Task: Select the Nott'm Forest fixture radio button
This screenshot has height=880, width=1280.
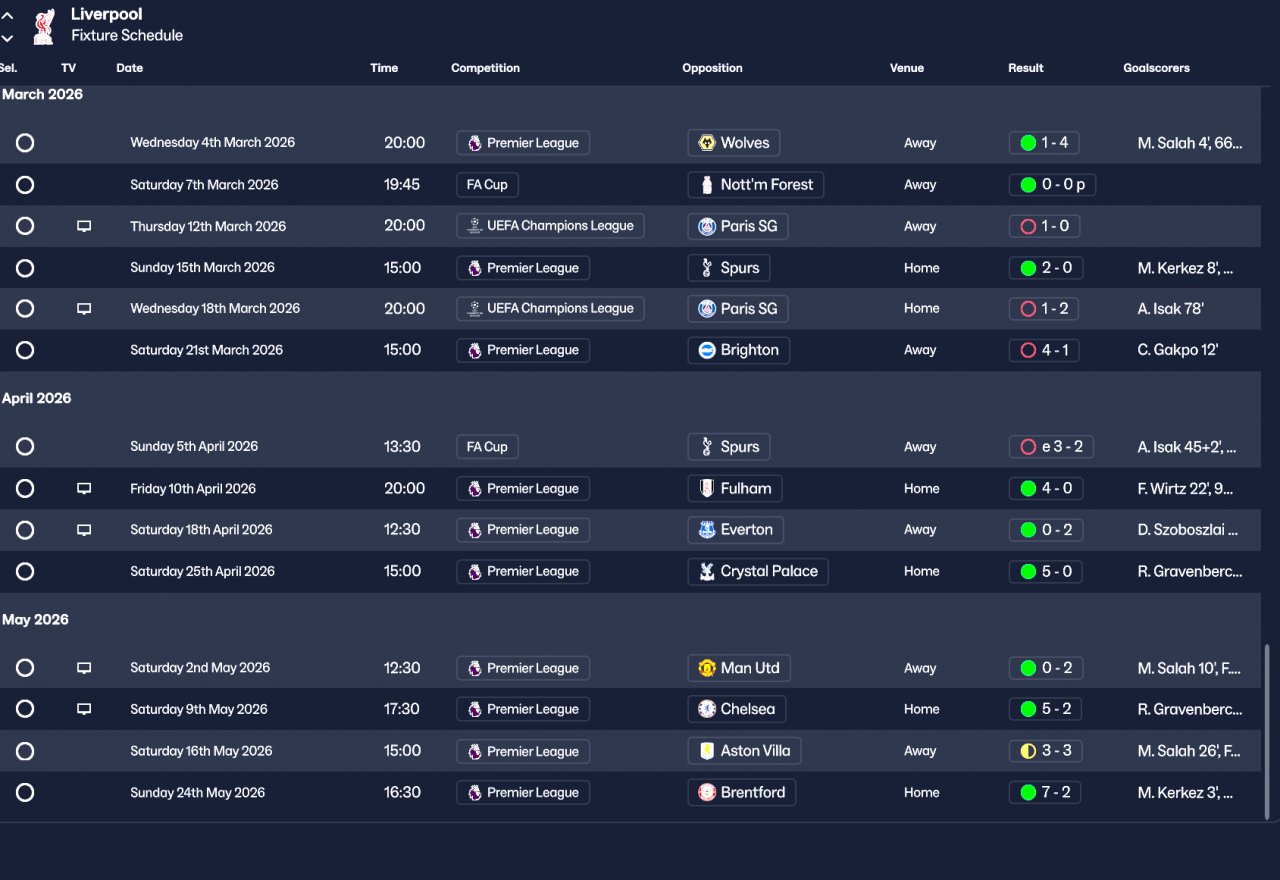Action: pyautogui.click(x=25, y=185)
